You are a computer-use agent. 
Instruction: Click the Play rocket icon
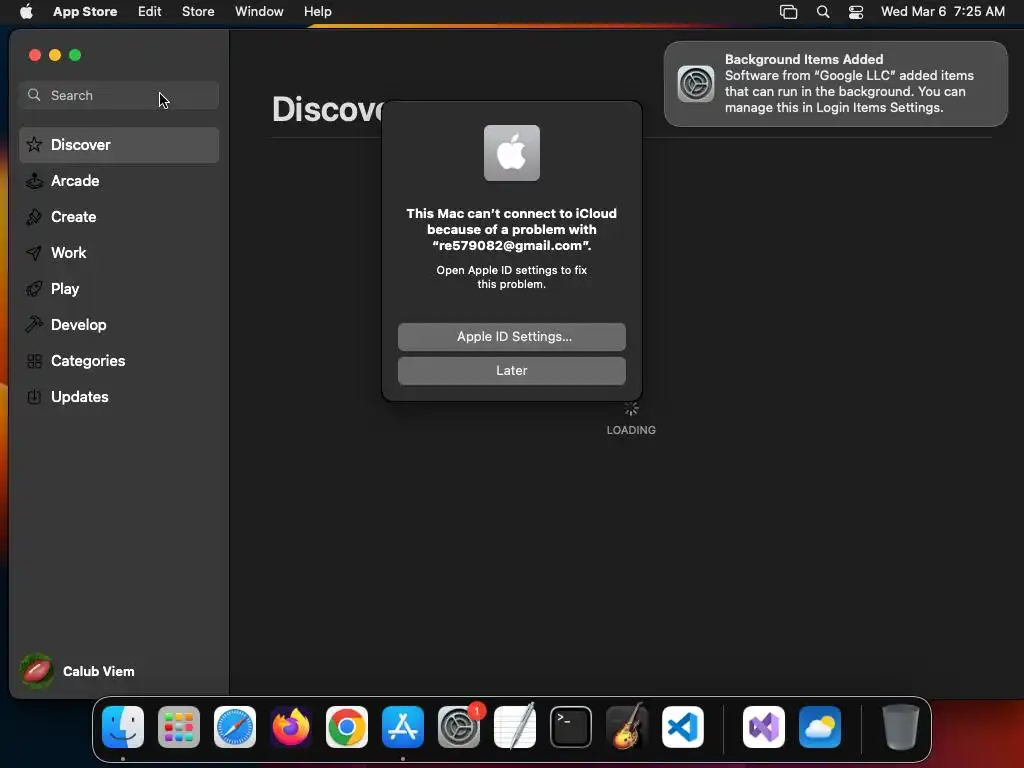click(34, 289)
